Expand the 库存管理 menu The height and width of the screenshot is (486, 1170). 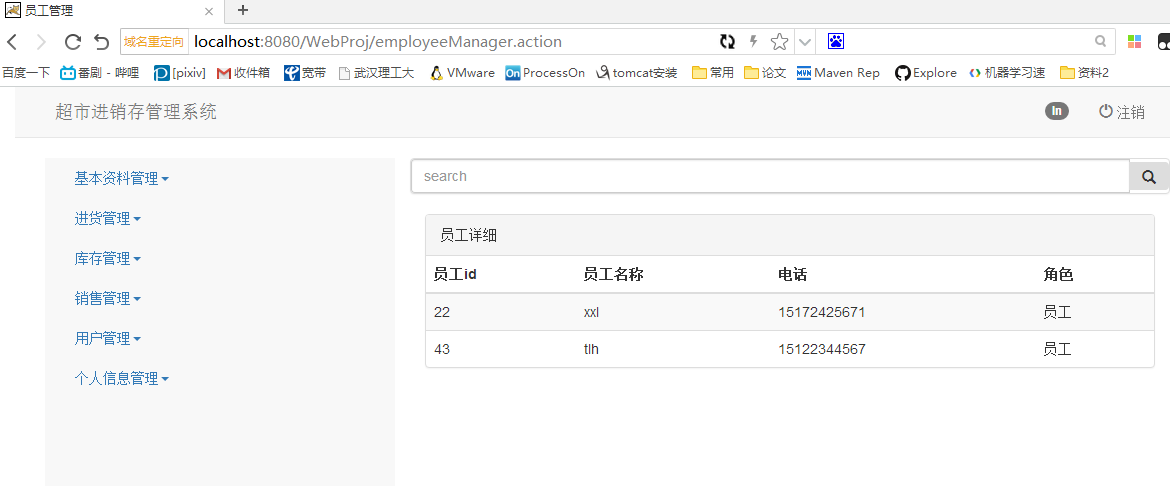107,258
